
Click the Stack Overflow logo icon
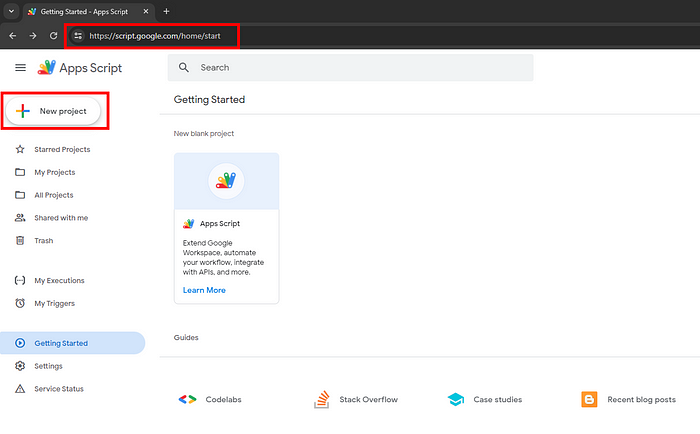tap(321, 399)
